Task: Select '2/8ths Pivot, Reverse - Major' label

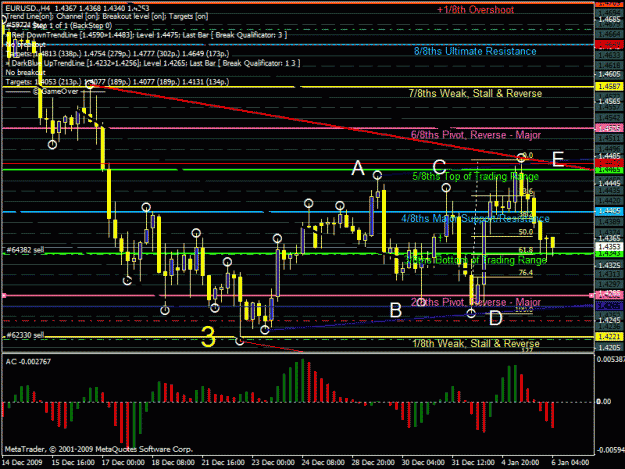Action: click(x=476, y=302)
